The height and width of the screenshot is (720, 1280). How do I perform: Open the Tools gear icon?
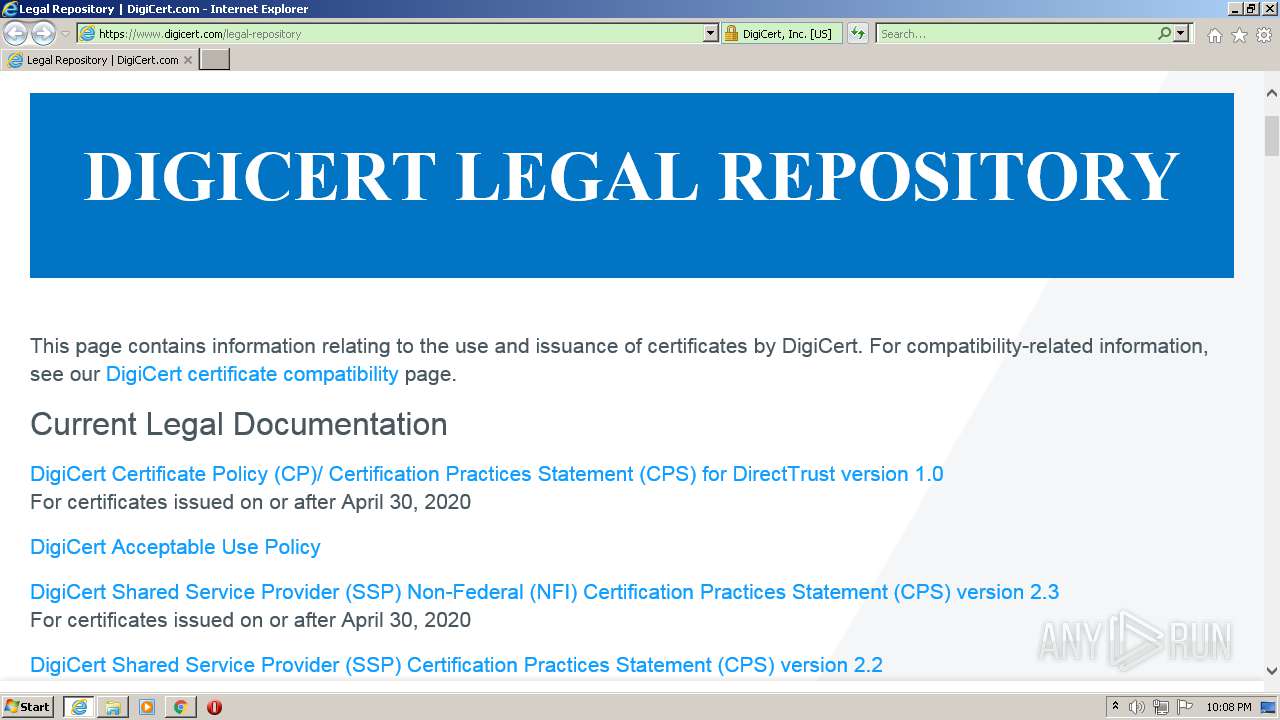click(x=1264, y=35)
